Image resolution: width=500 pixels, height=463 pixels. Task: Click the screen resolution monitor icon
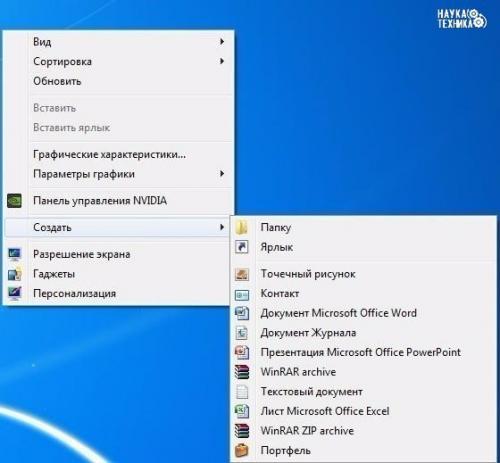coord(14,254)
